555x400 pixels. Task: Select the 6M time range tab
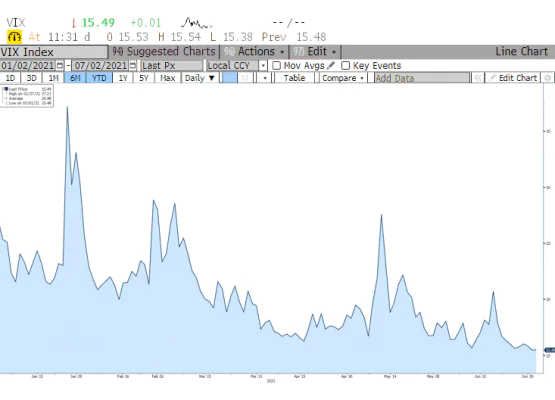click(x=75, y=78)
